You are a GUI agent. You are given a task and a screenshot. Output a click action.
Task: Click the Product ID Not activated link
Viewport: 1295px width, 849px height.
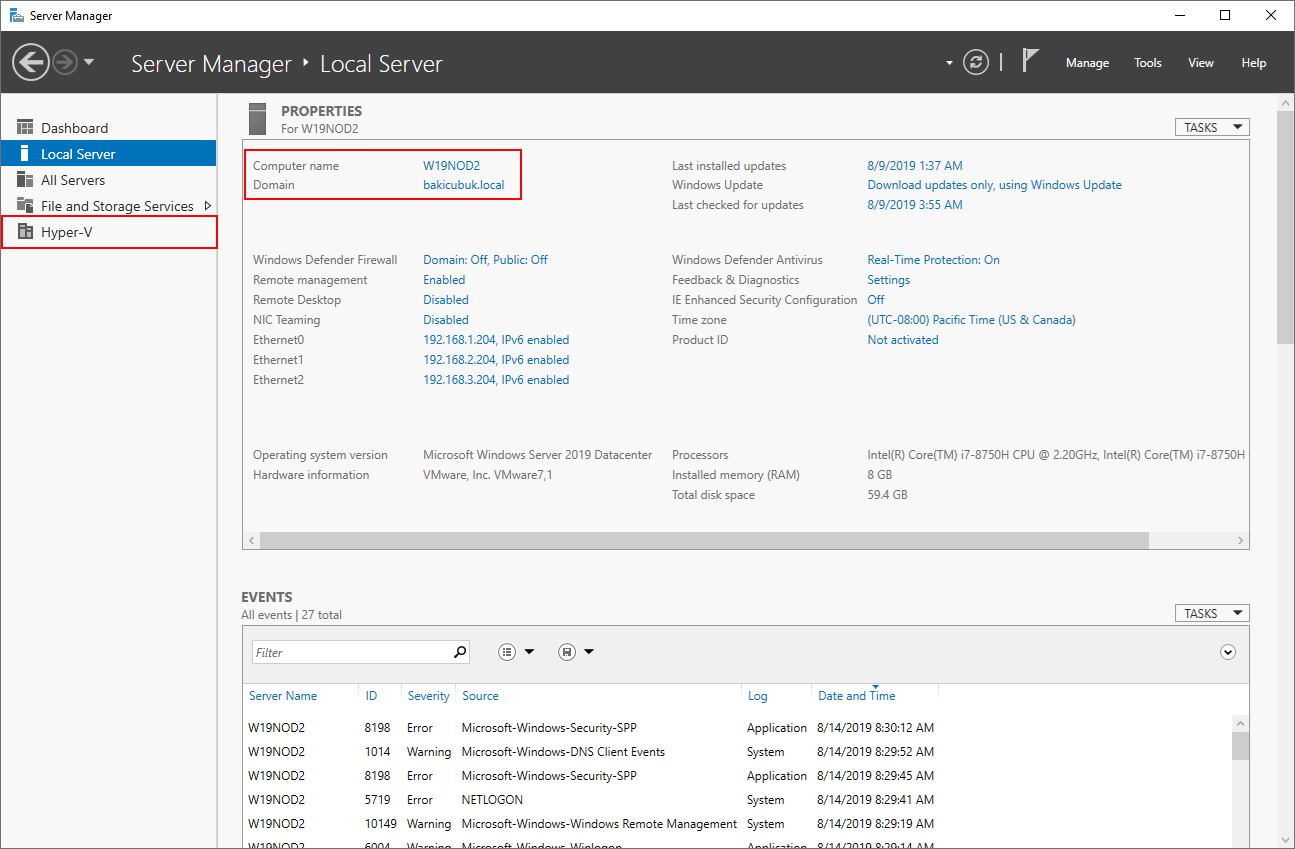(x=903, y=340)
